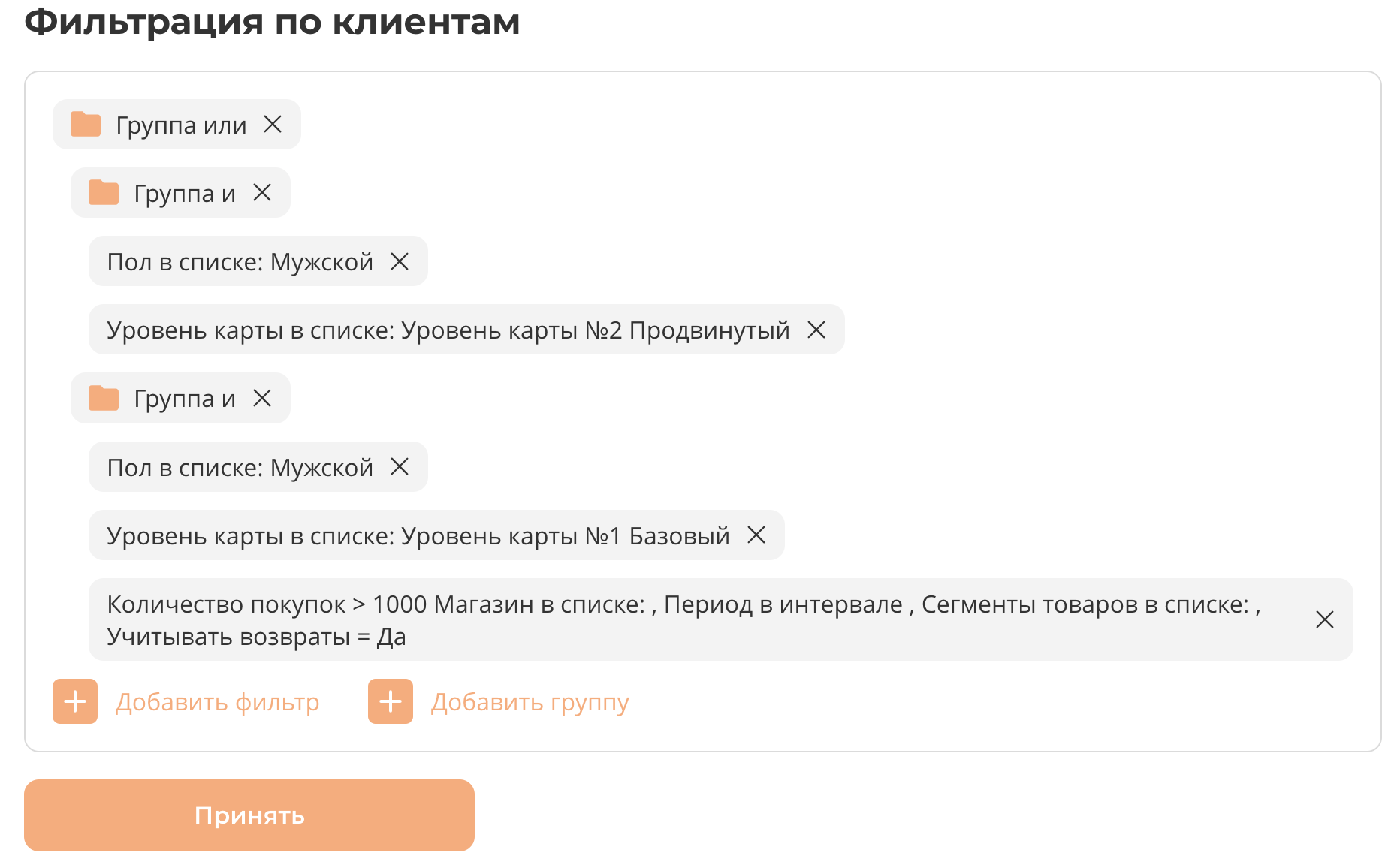The image size is (1382, 868).
Task: Open the "Уровень карты №1 Базовый" filter chip
Action: pos(418,535)
